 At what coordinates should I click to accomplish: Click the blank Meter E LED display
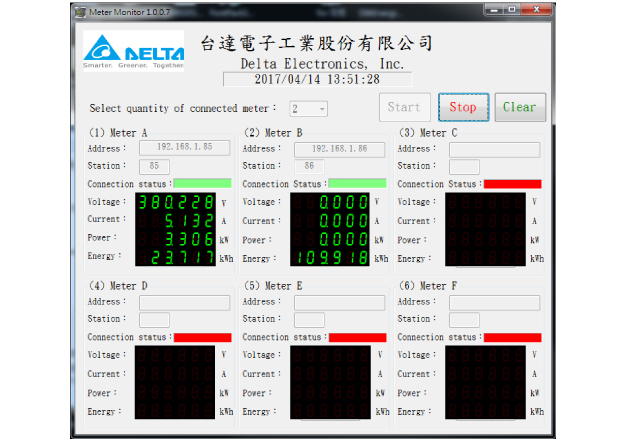[x=330, y=382]
